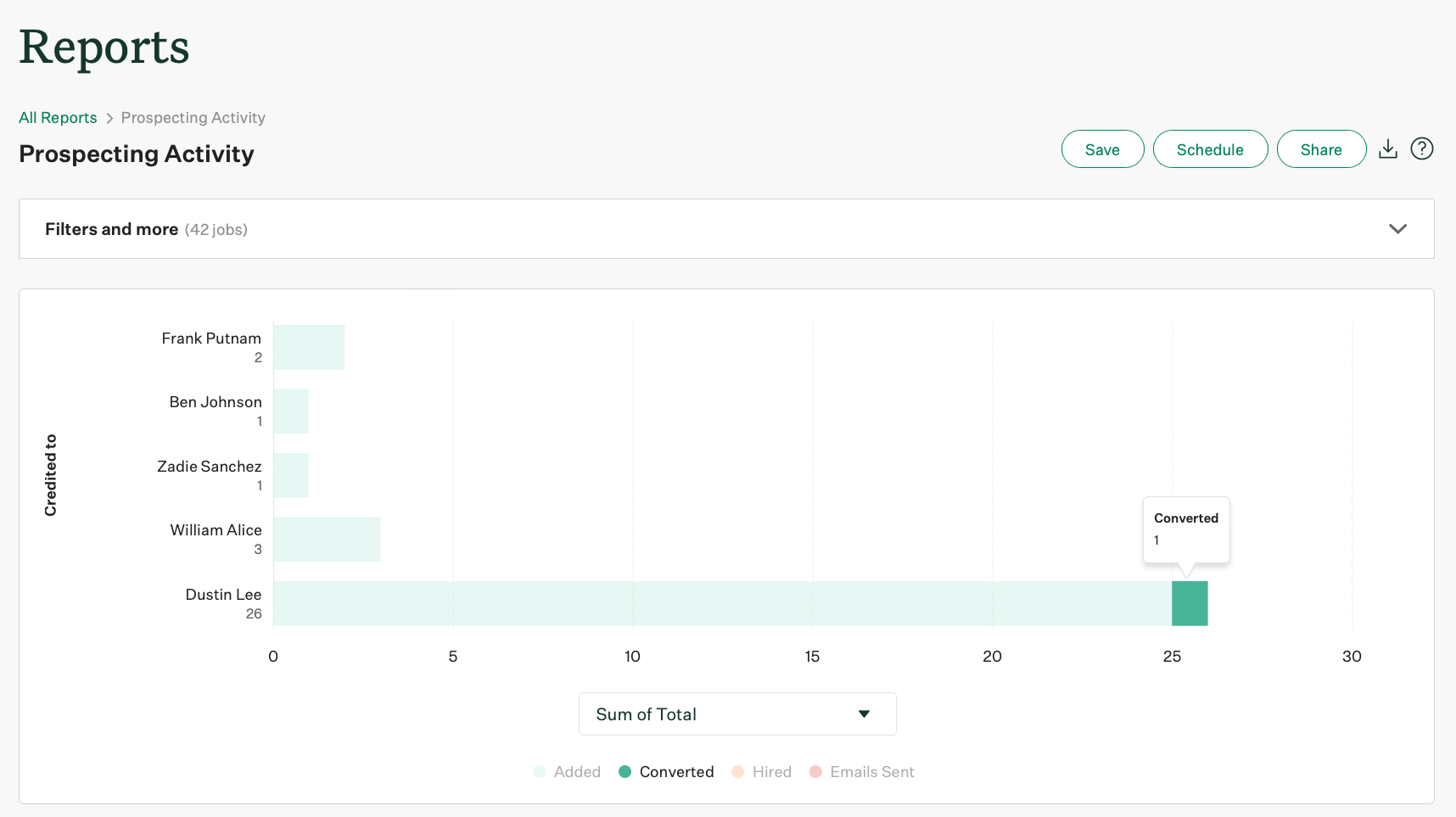Select Prospecting Activity in the breadcrumb
The height and width of the screenshot is (817, 1456).
pos(193,118)
